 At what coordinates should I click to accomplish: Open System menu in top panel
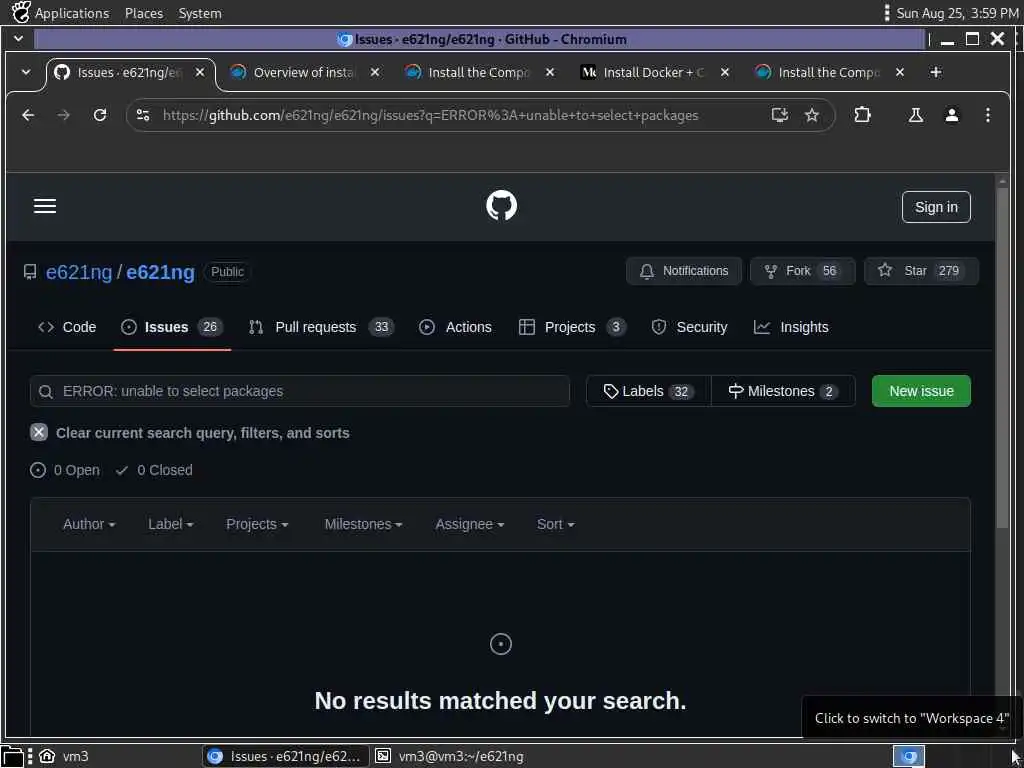[x=200, y=13]
